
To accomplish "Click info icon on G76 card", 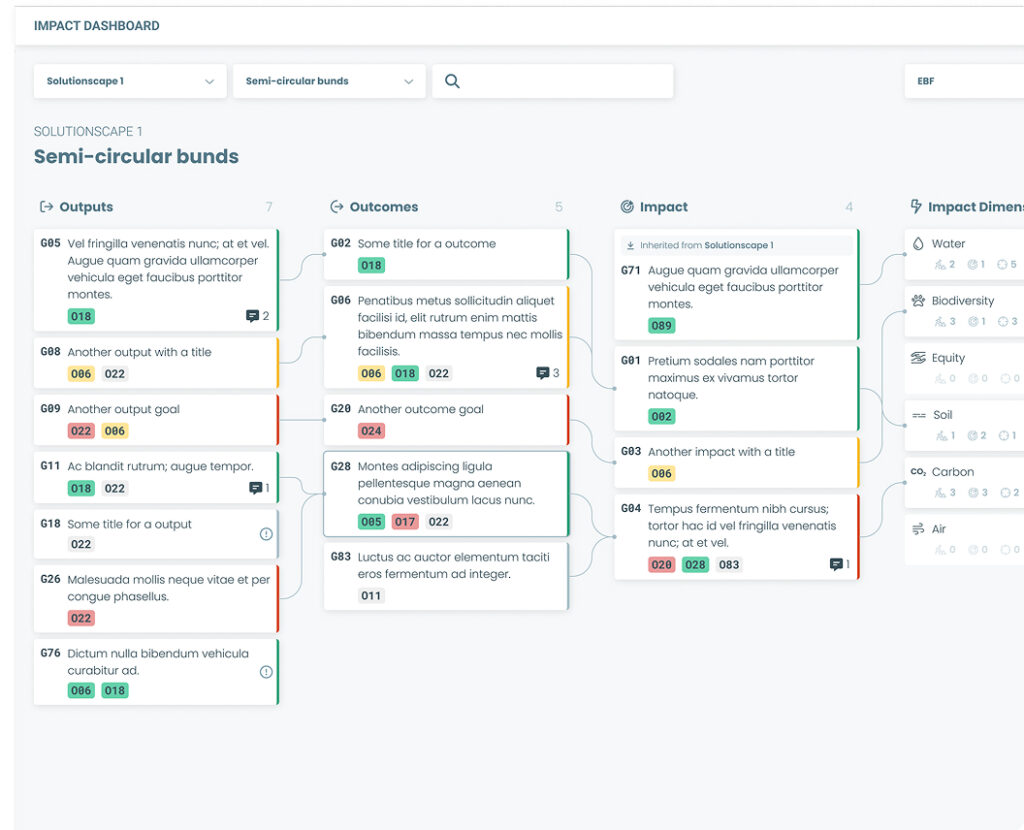I will pyautogui.click(x=266, y=672).
